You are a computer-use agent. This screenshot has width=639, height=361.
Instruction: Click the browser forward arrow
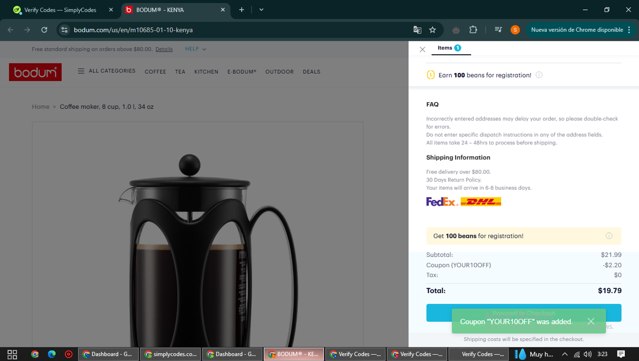point(27,30)
